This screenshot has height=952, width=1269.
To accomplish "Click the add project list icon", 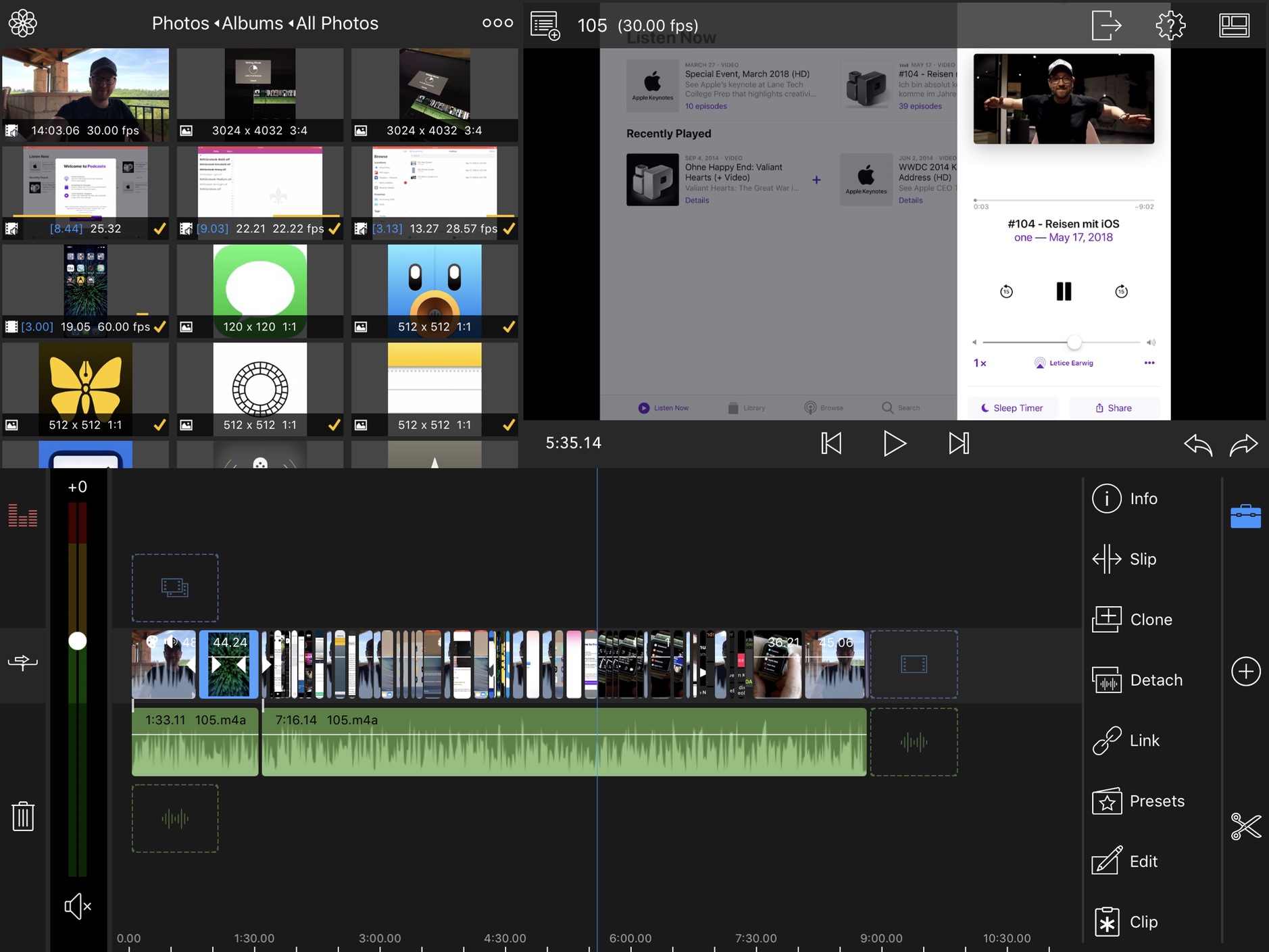I will (x=545, y=25).
